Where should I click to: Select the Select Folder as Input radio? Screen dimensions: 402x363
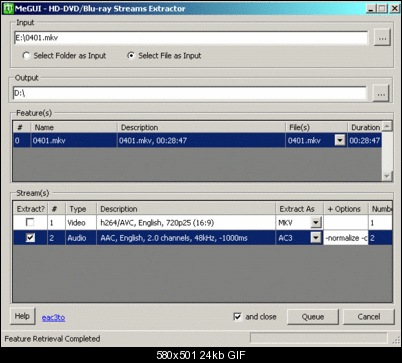click(26, 56)
